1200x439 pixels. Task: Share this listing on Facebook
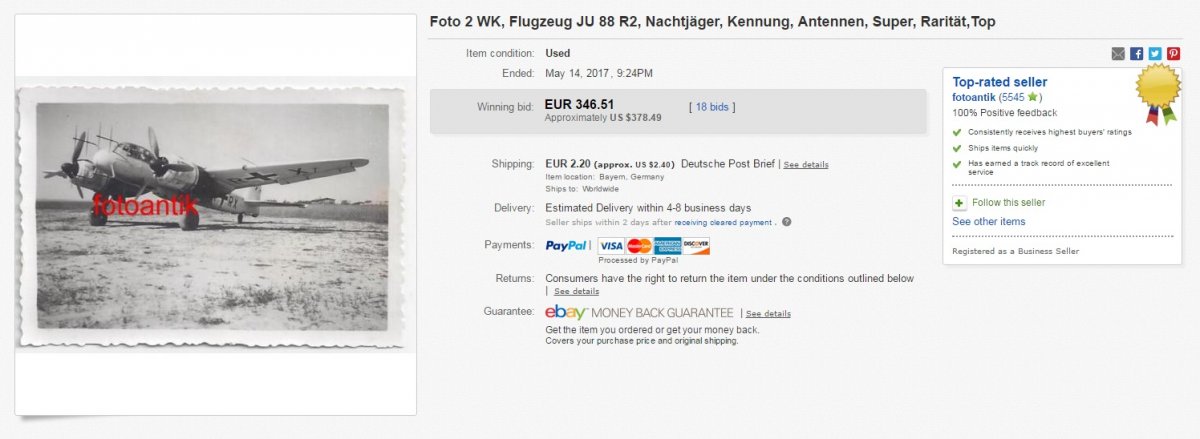pyautogui.click(x=1136, y=53)
